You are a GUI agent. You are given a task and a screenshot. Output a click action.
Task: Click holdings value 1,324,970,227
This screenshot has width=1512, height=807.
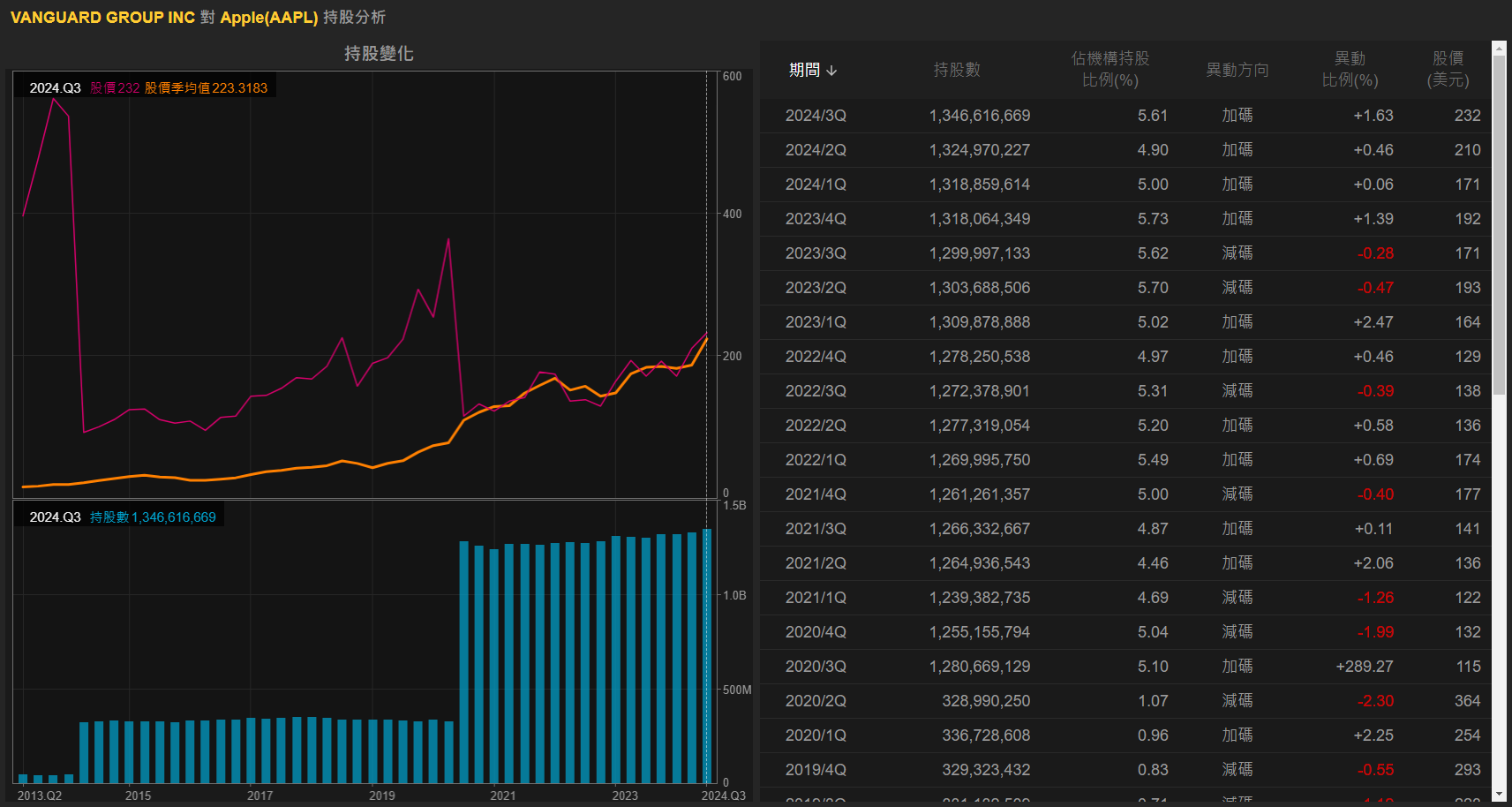coord(980,150)
